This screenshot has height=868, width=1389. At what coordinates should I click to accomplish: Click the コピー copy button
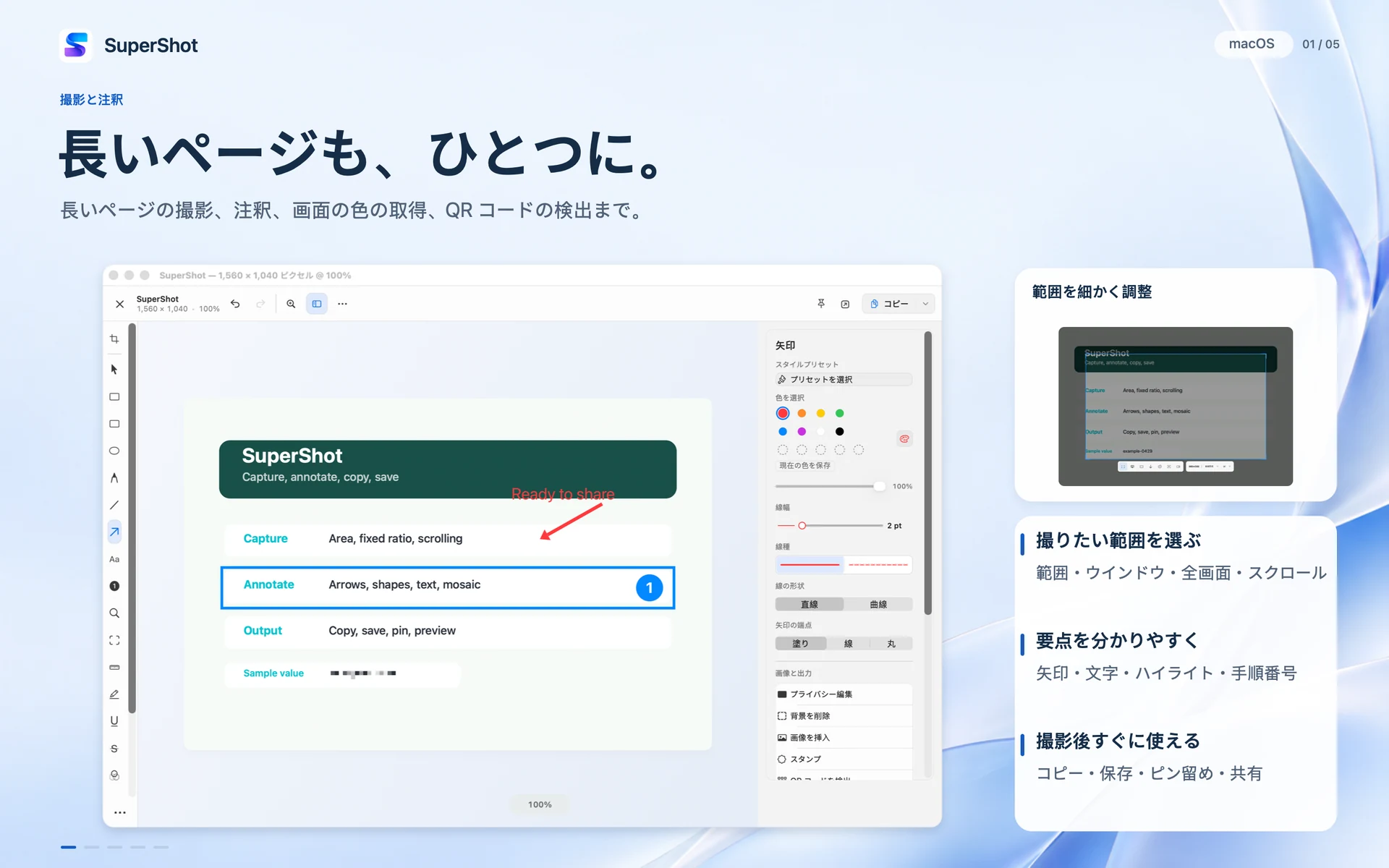890,304
